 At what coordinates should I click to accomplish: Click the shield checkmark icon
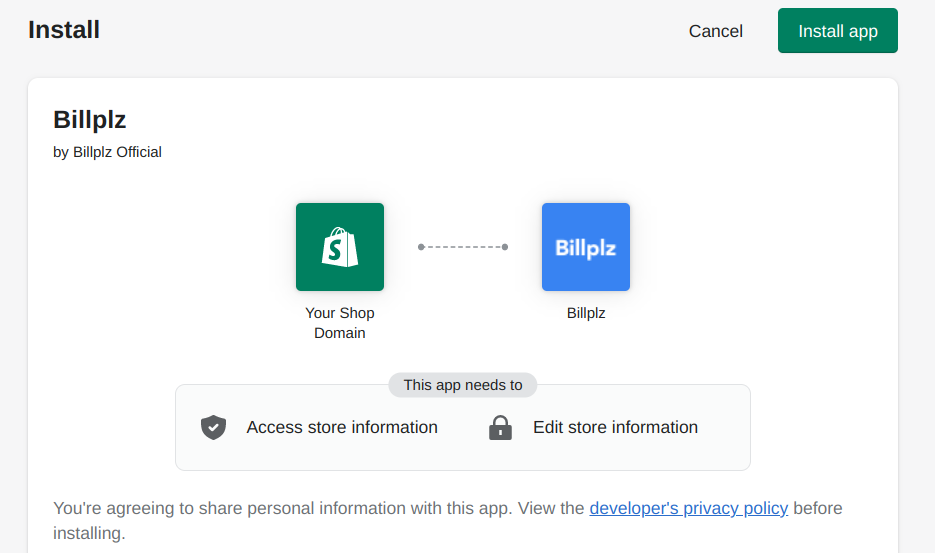[x=213, y=427]
